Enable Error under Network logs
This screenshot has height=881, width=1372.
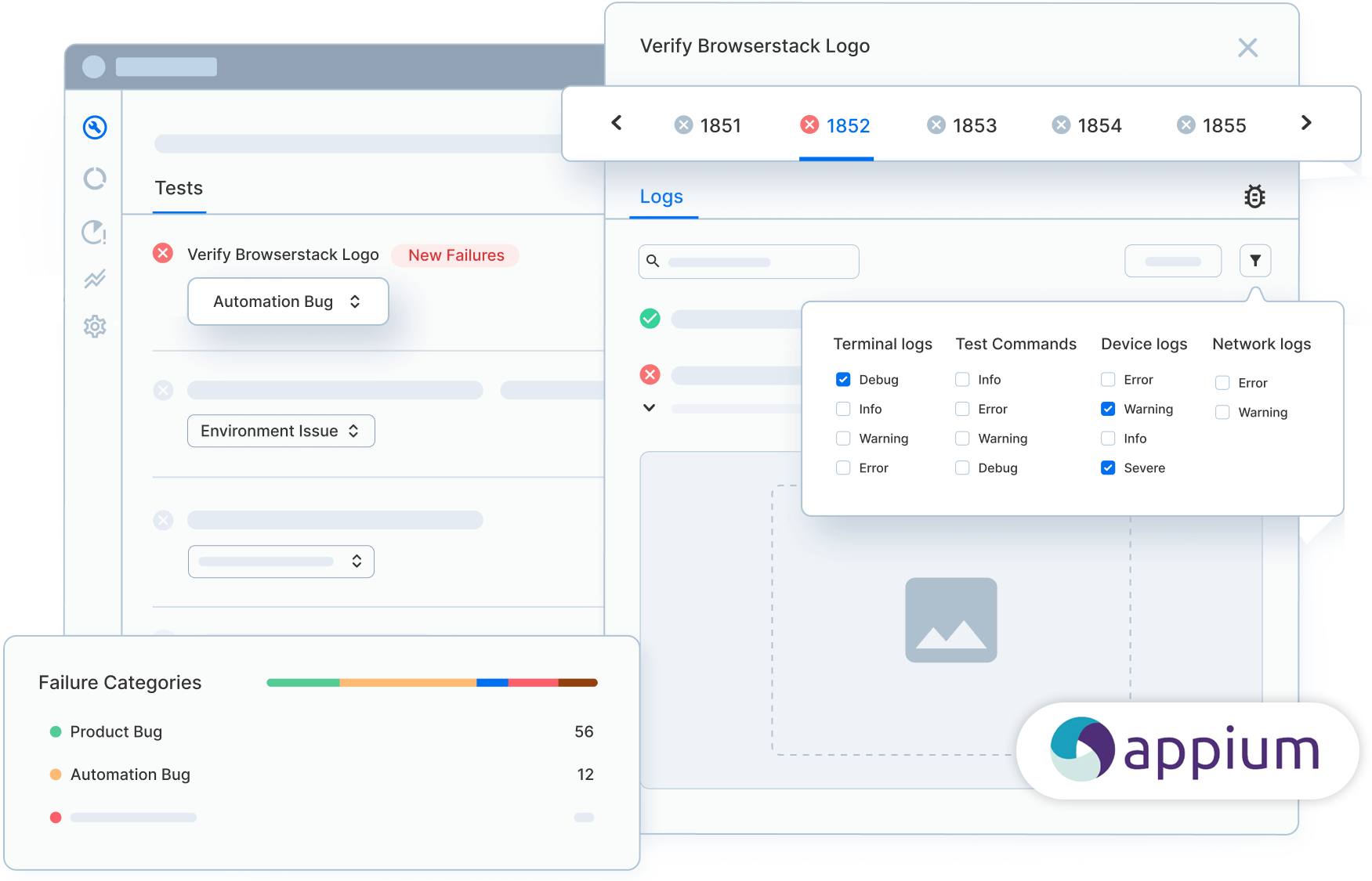point(1222,383)
